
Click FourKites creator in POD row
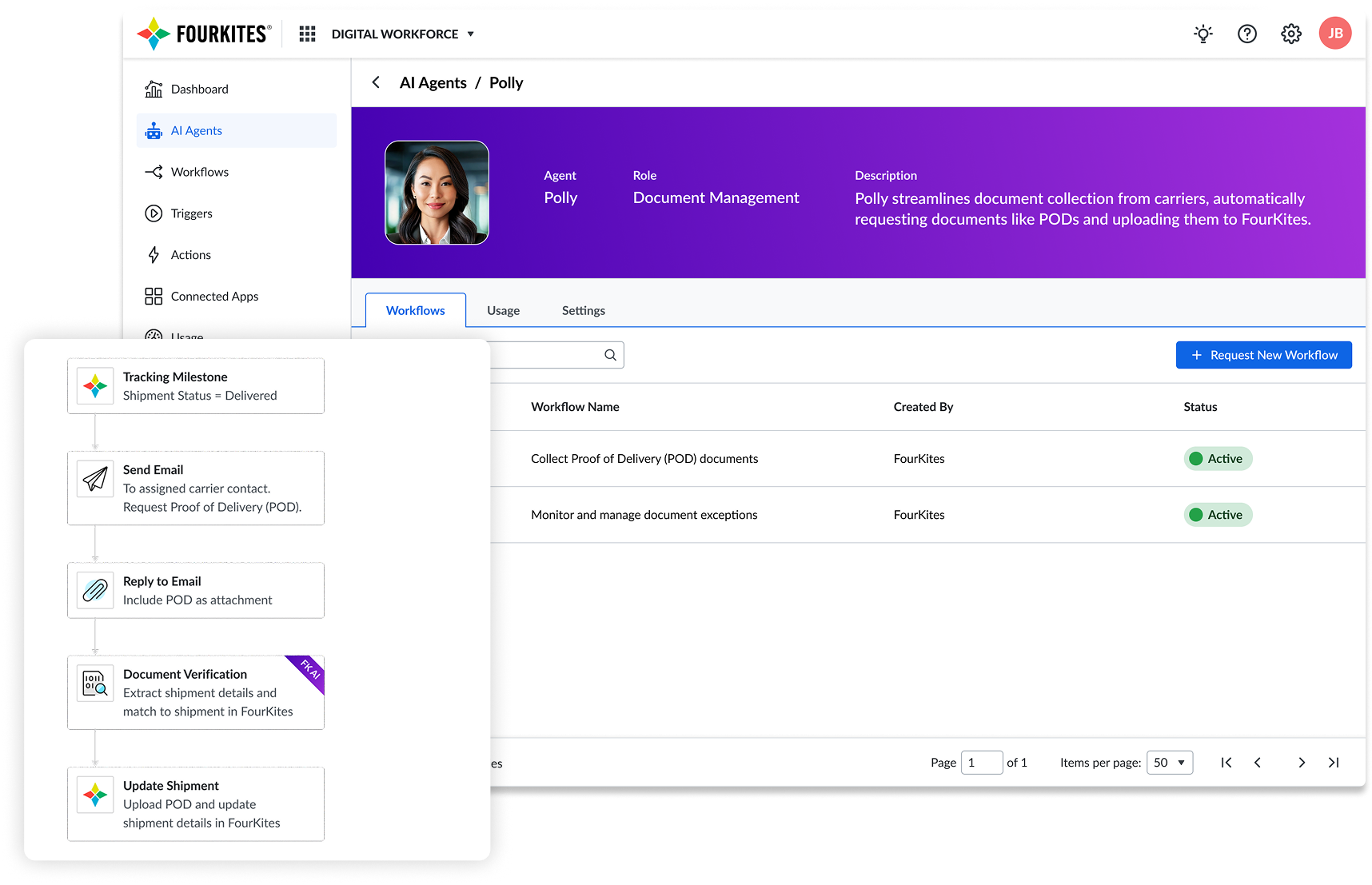tap(919, 459)
